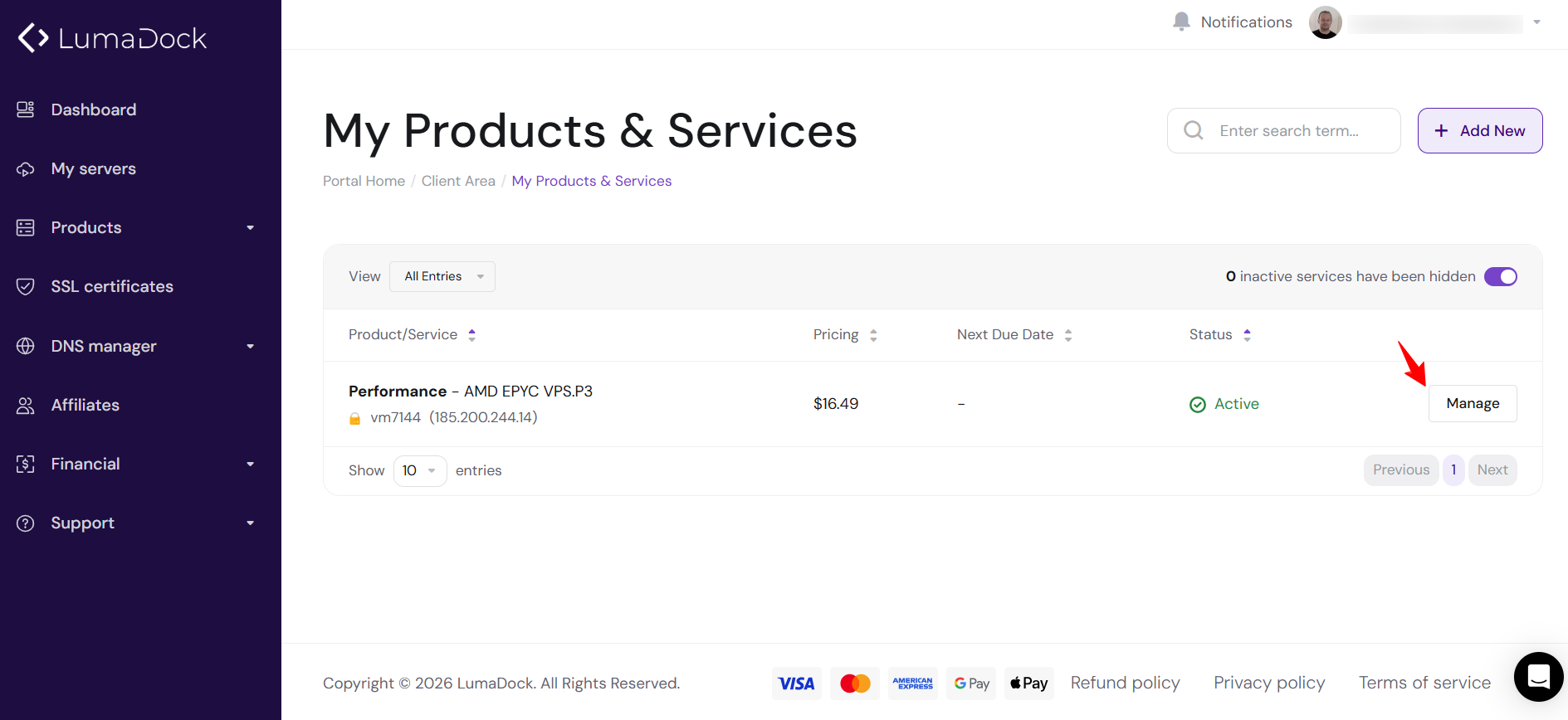Image resolution: width=1568 pixels, height=720 pixels.
Task: Click the Visa payment icon
Action: pyautogui.click(x=797, y=684)
